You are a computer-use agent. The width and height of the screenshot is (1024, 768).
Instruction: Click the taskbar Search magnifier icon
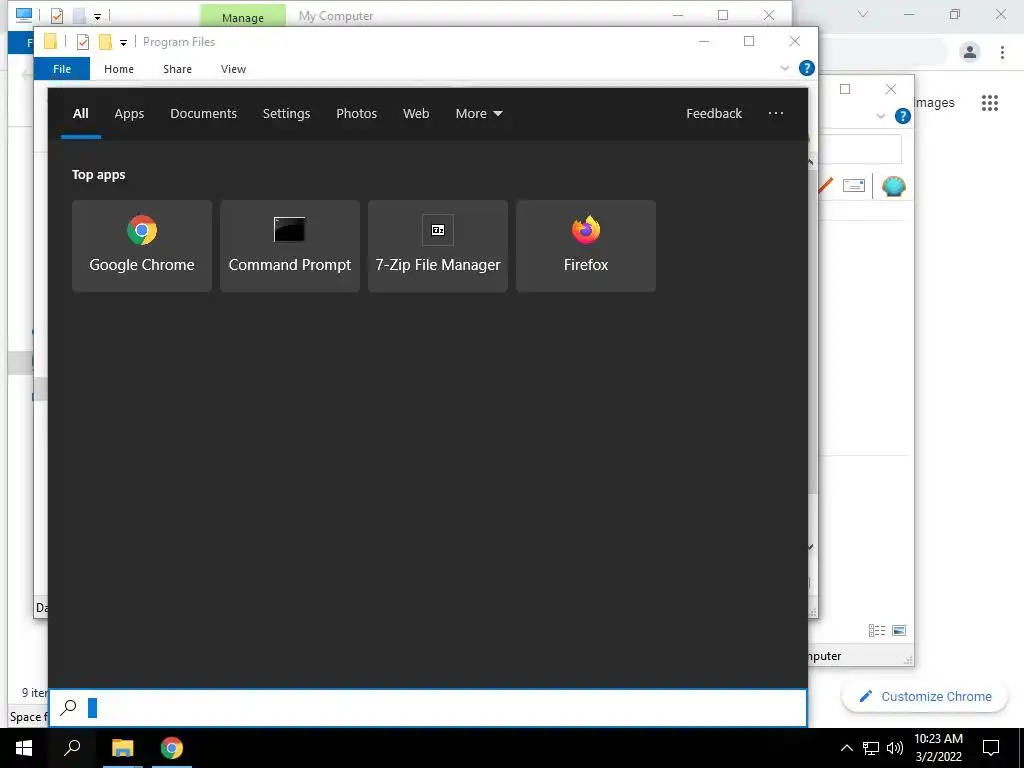(72, 748)
